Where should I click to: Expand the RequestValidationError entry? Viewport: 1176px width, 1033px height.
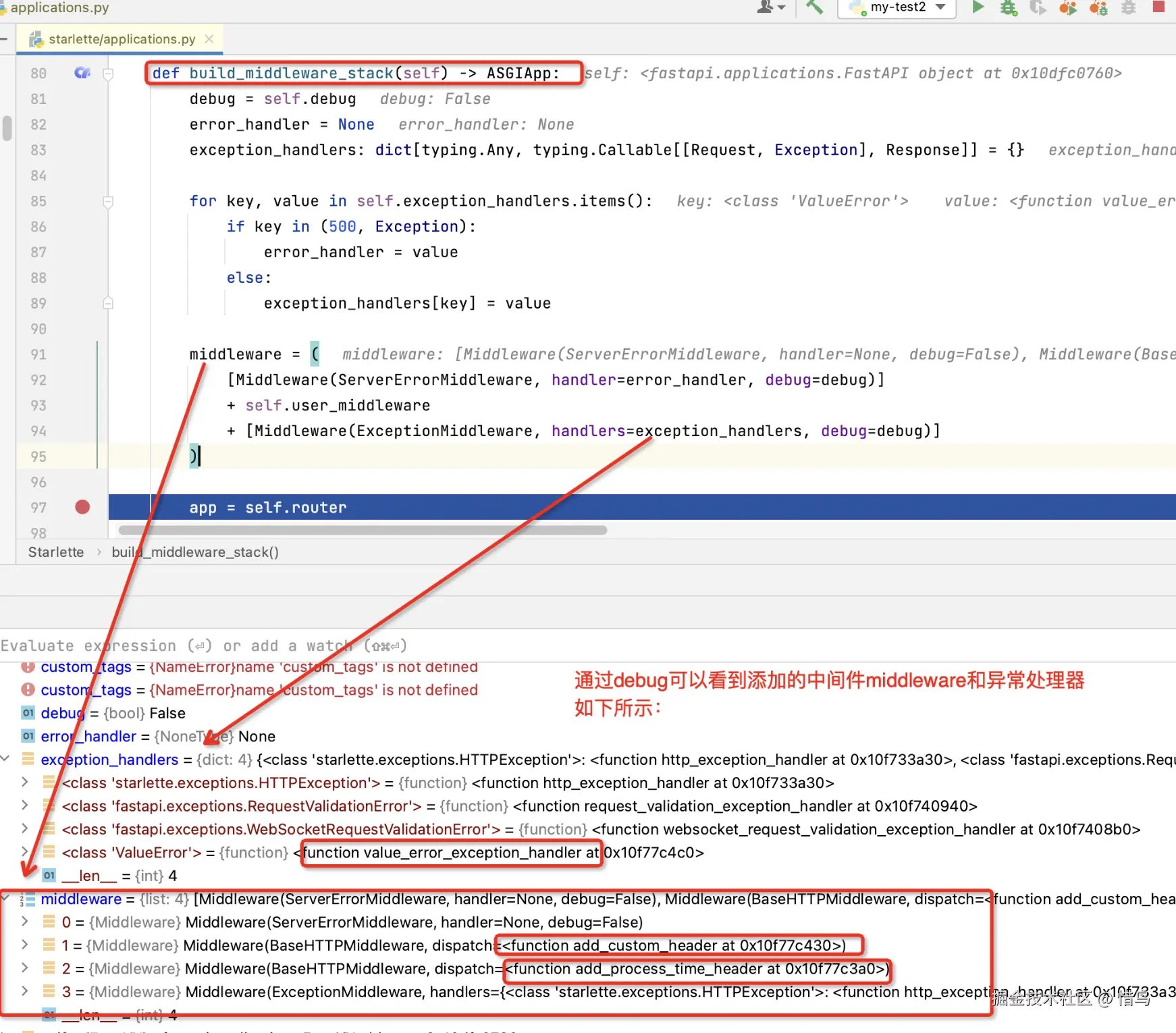click(25, 805)
